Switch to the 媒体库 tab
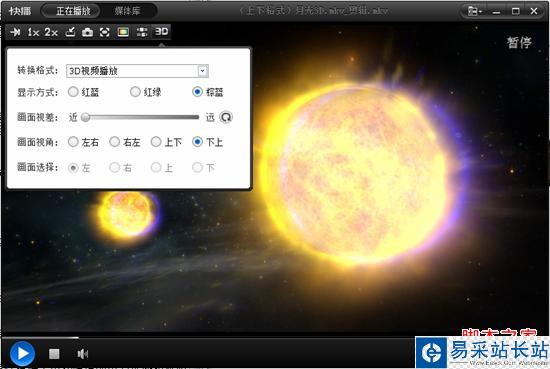 pos(128,11)
